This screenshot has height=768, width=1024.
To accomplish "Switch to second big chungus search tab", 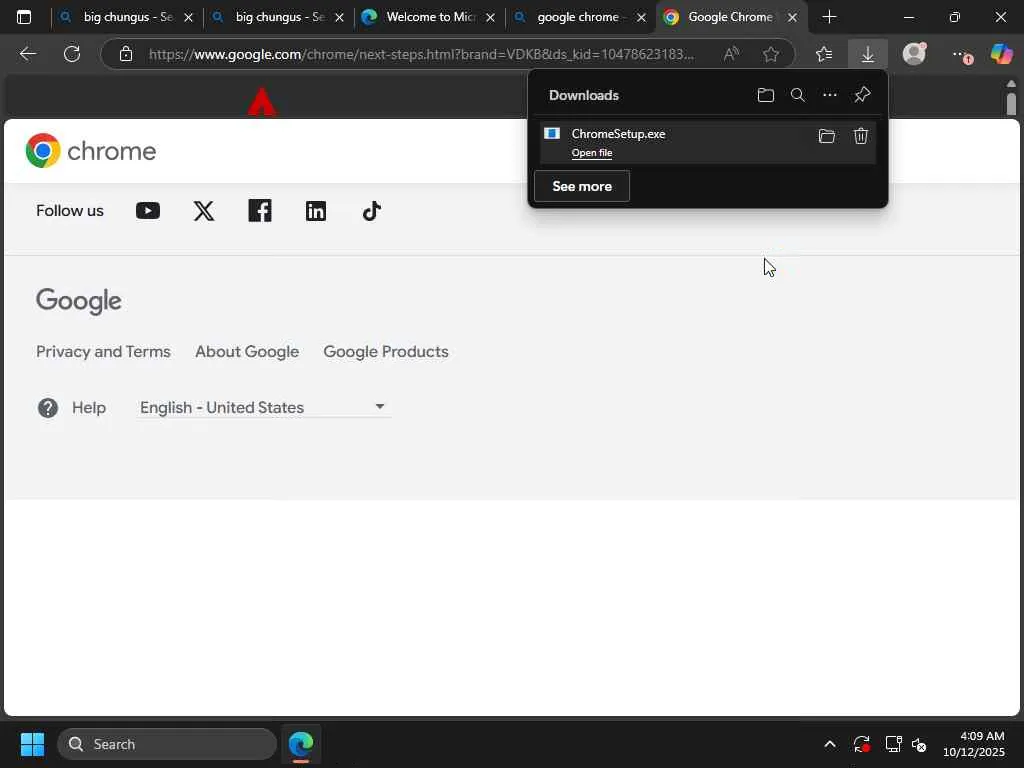I will click(278, 18).
